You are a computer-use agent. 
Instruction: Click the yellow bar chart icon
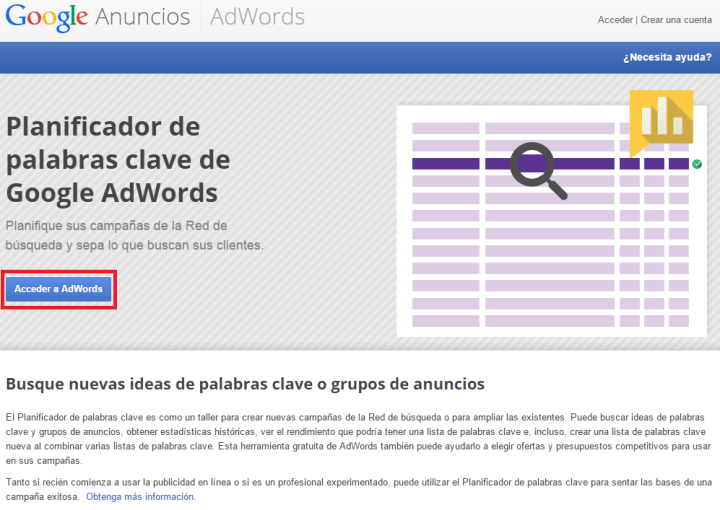[x=661, y=123]
